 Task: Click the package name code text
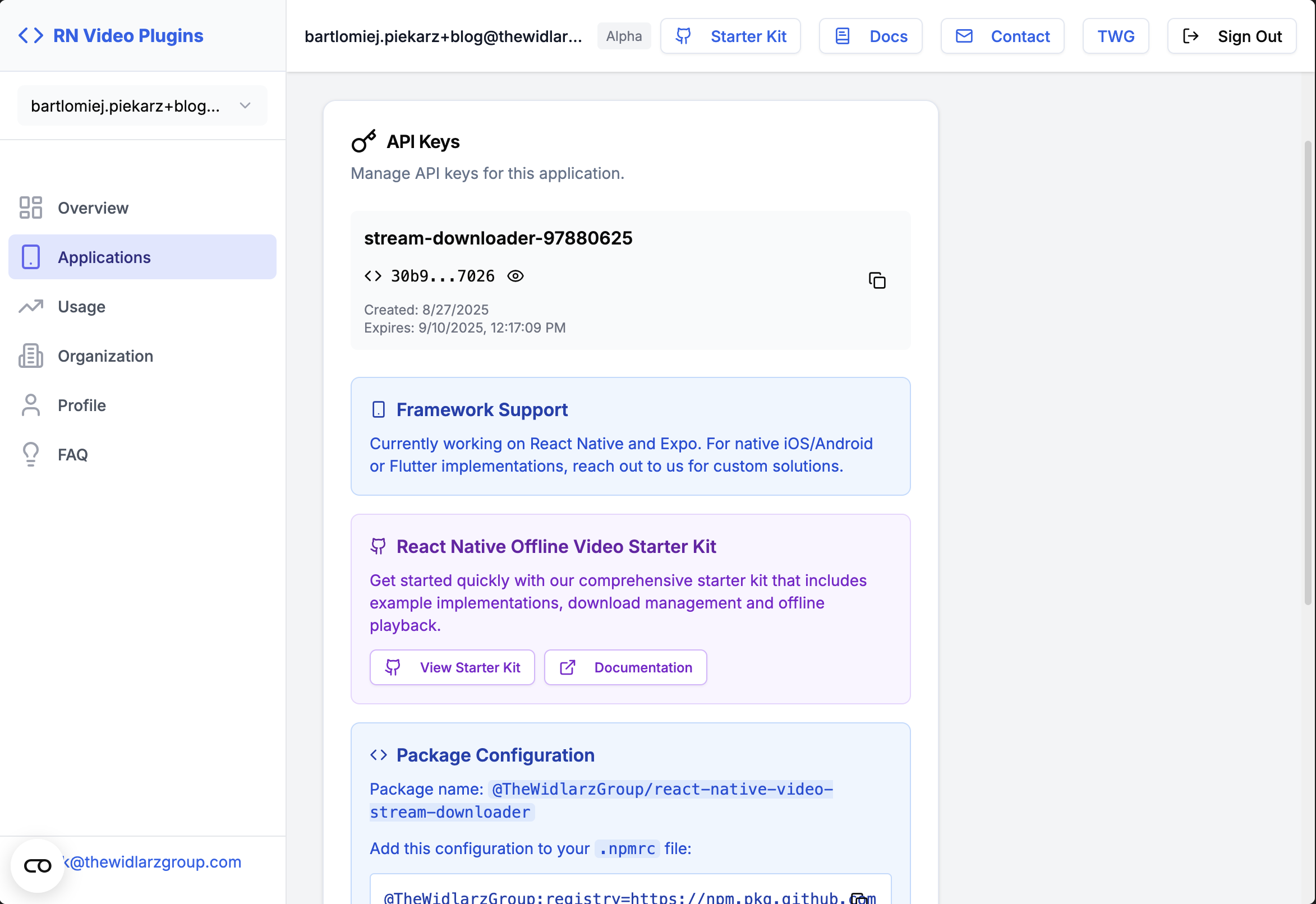click(601, 800)
